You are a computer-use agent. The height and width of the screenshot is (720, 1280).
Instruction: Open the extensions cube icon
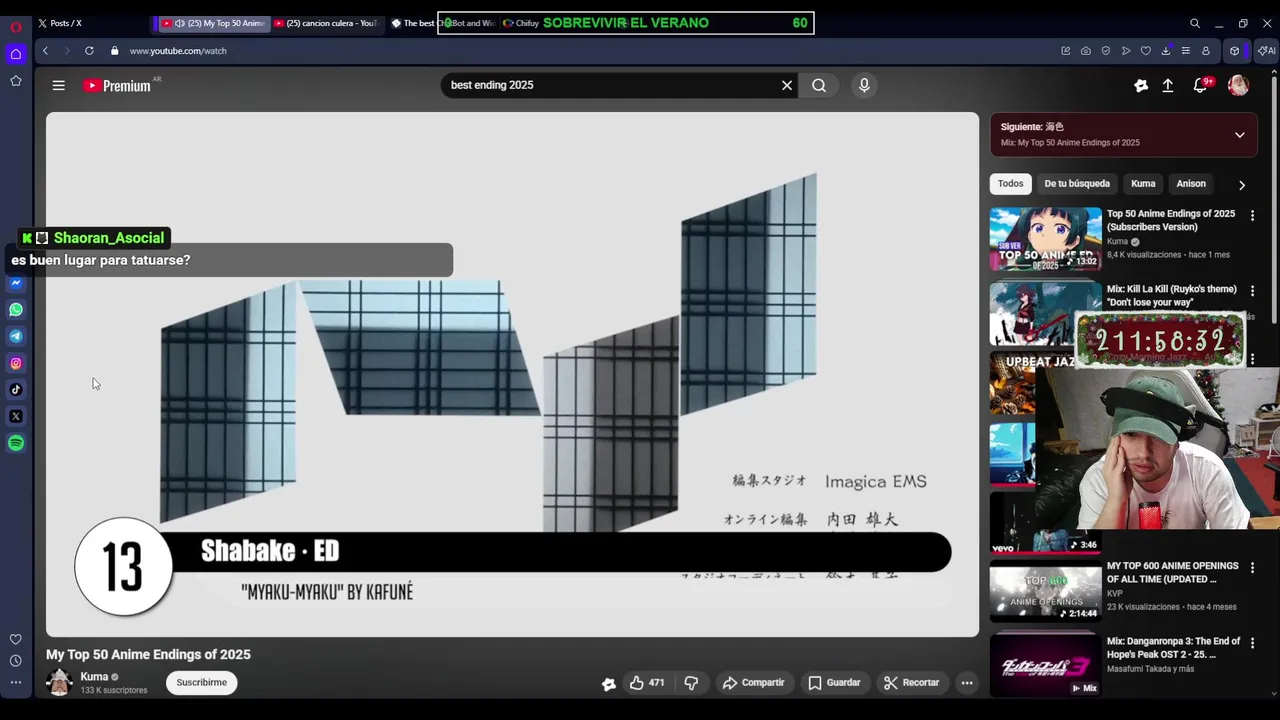[x=1235, y=51]
